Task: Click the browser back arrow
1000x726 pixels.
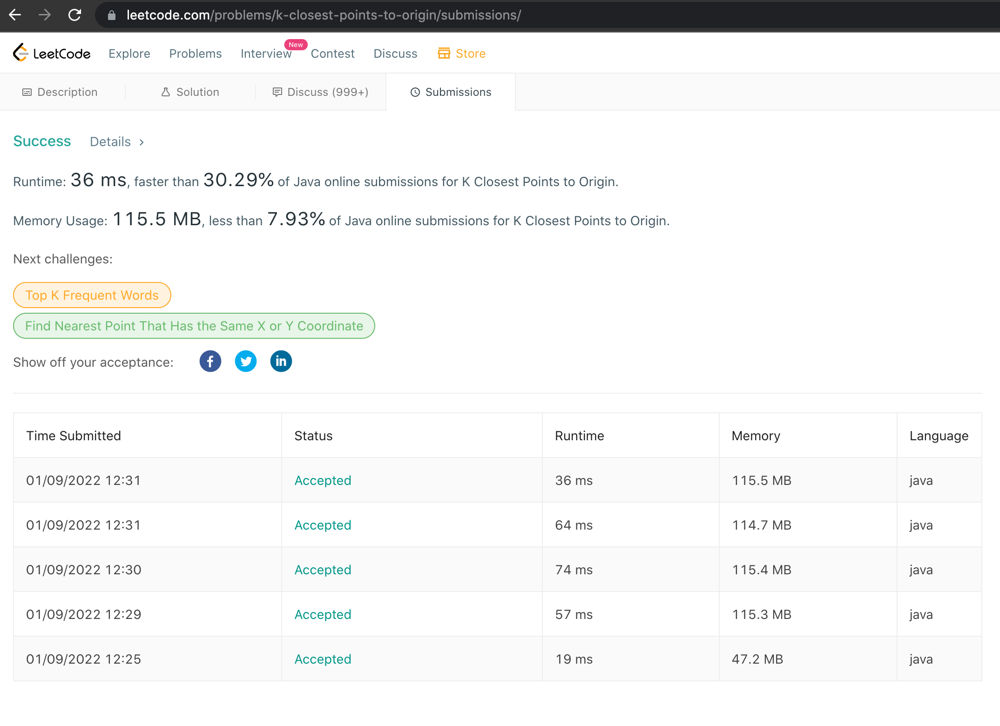Action: [x=15, y=15]
